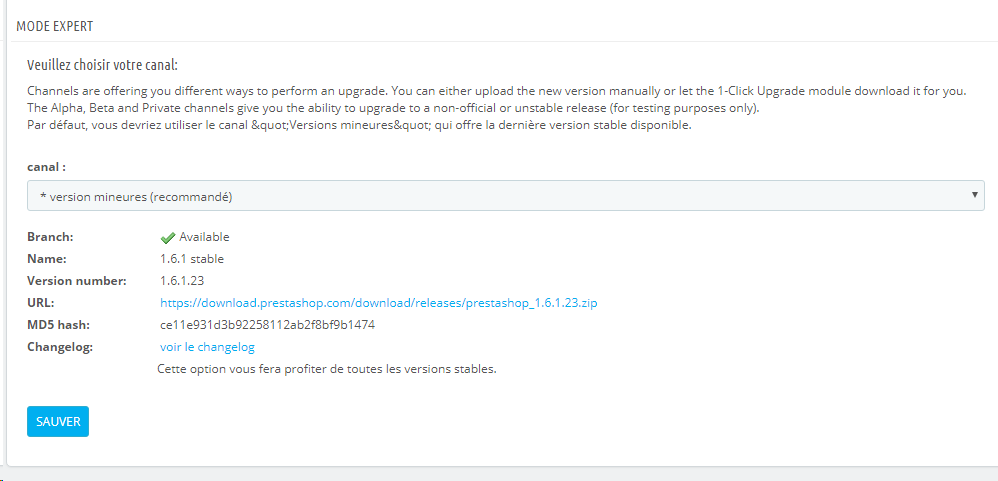Click the "URL:" label
Screen dimensions: 998x481
40,303
